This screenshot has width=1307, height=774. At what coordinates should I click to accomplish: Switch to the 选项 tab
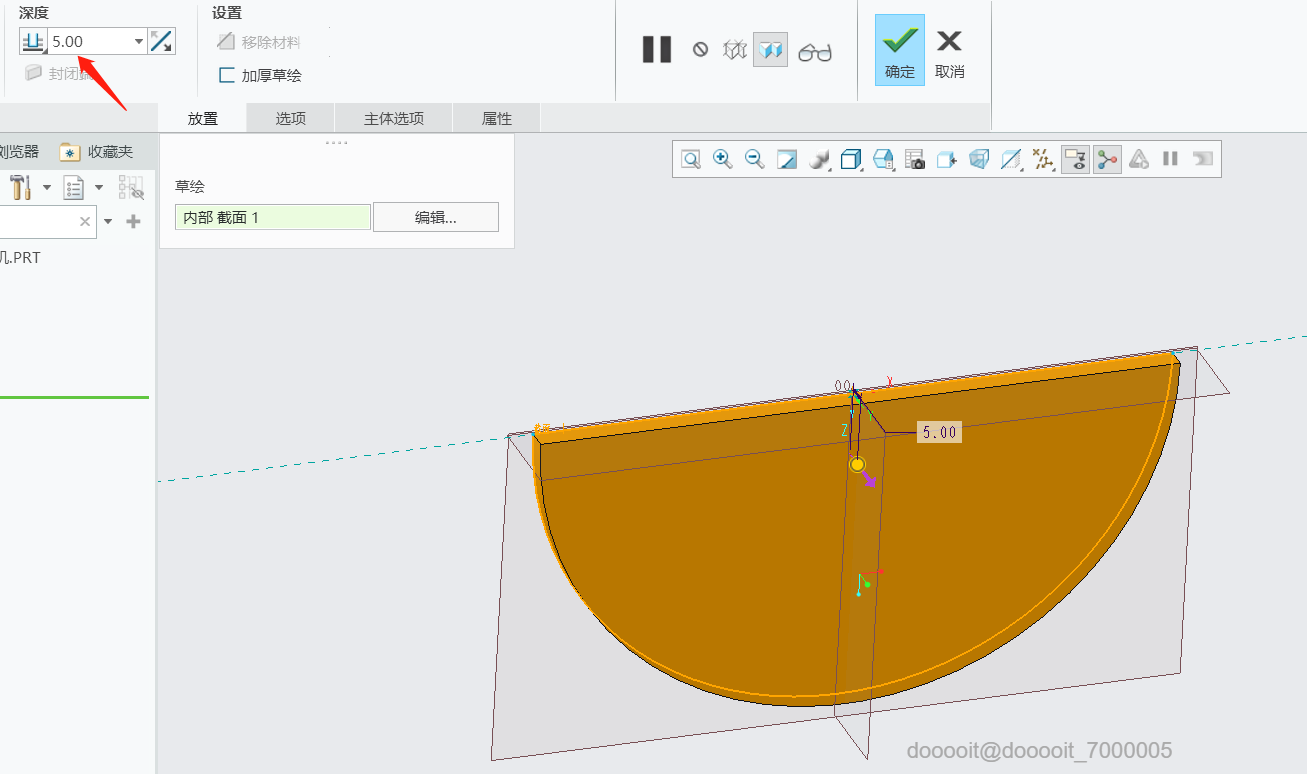(290, 118)
